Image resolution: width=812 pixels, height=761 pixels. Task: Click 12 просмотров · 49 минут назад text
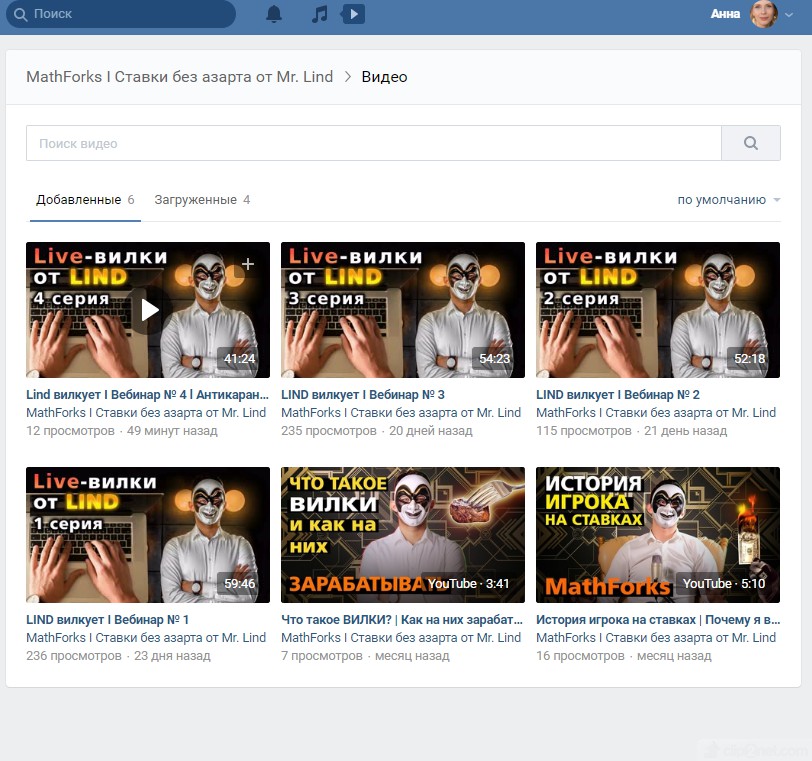pos(122,431)
